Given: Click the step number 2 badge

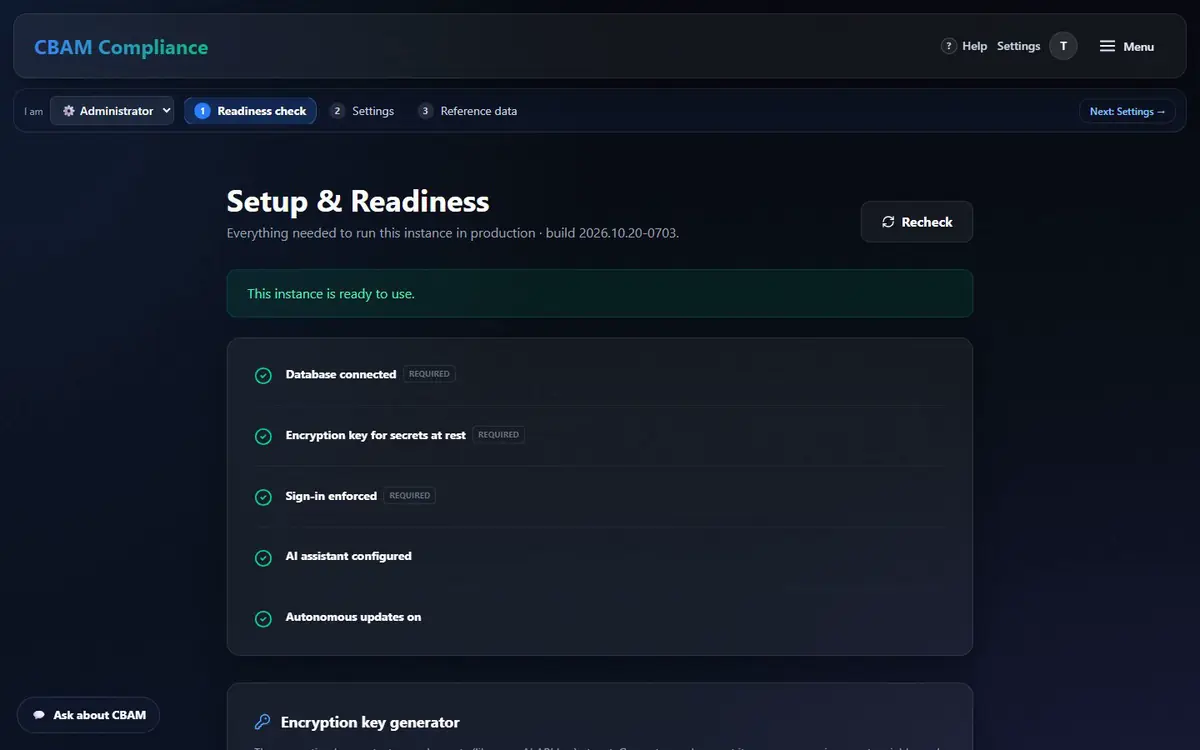Looking at the screenshot, I should pos(337,111).
